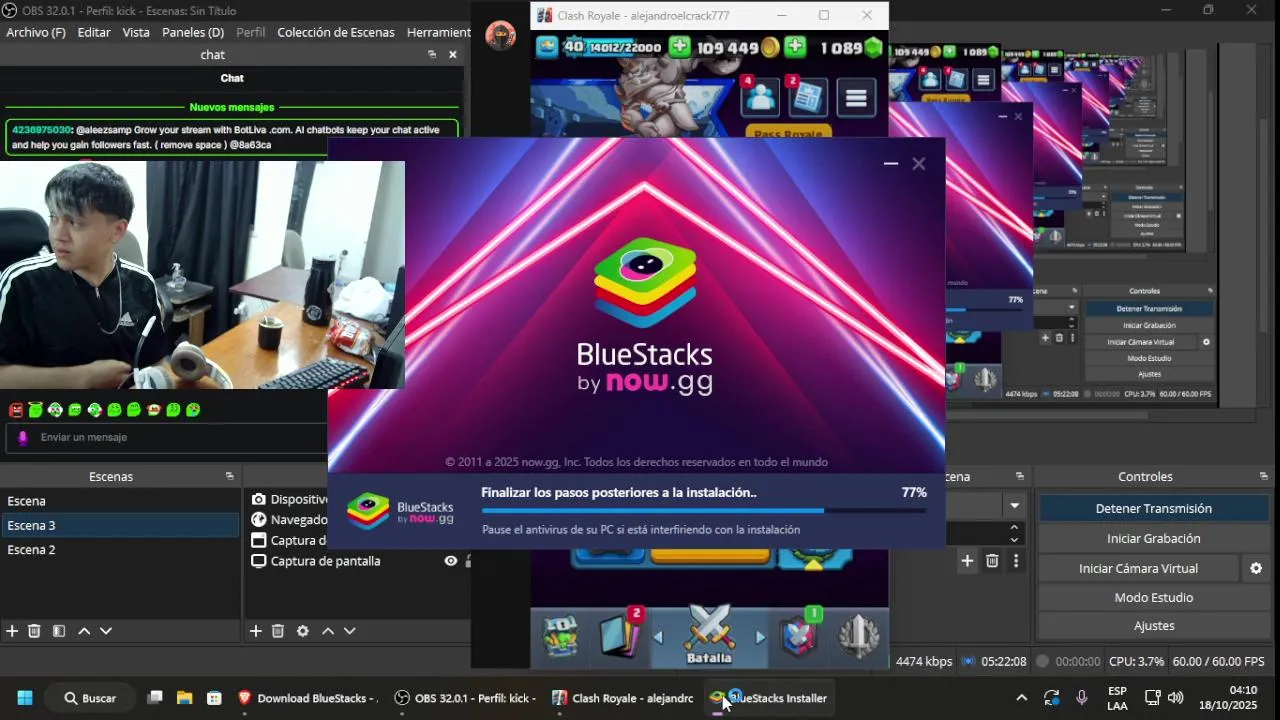The image size is (1280, 720).
Task: Click the purple emote icon in chat input
Action: tap(23, 437)
